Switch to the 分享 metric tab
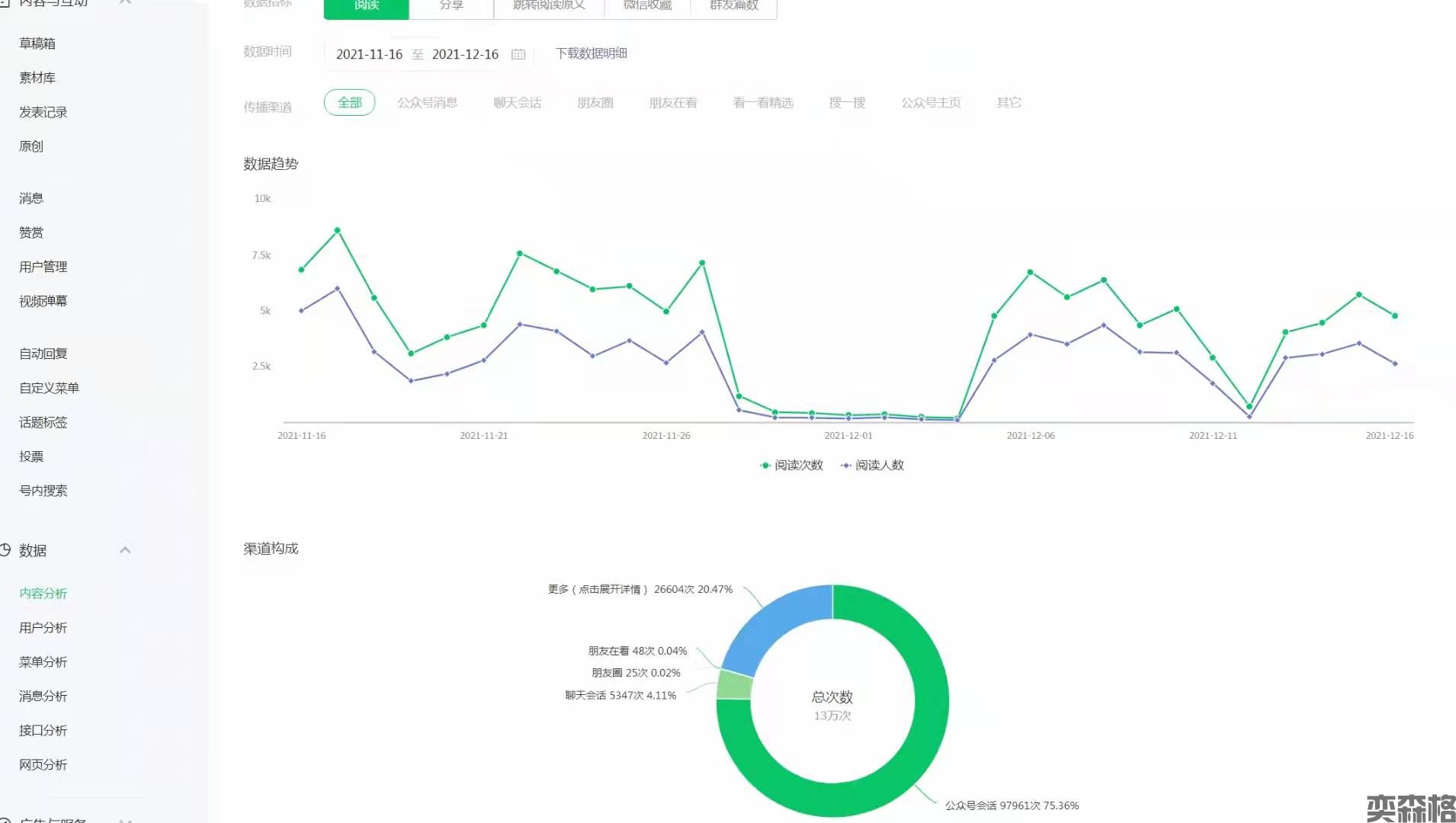 point(451,6)
